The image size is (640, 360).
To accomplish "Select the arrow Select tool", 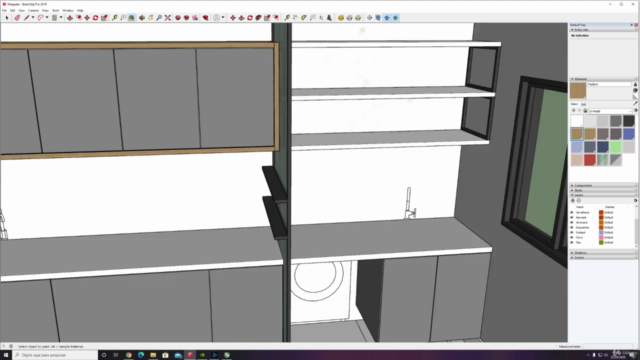I will [7, 18].
